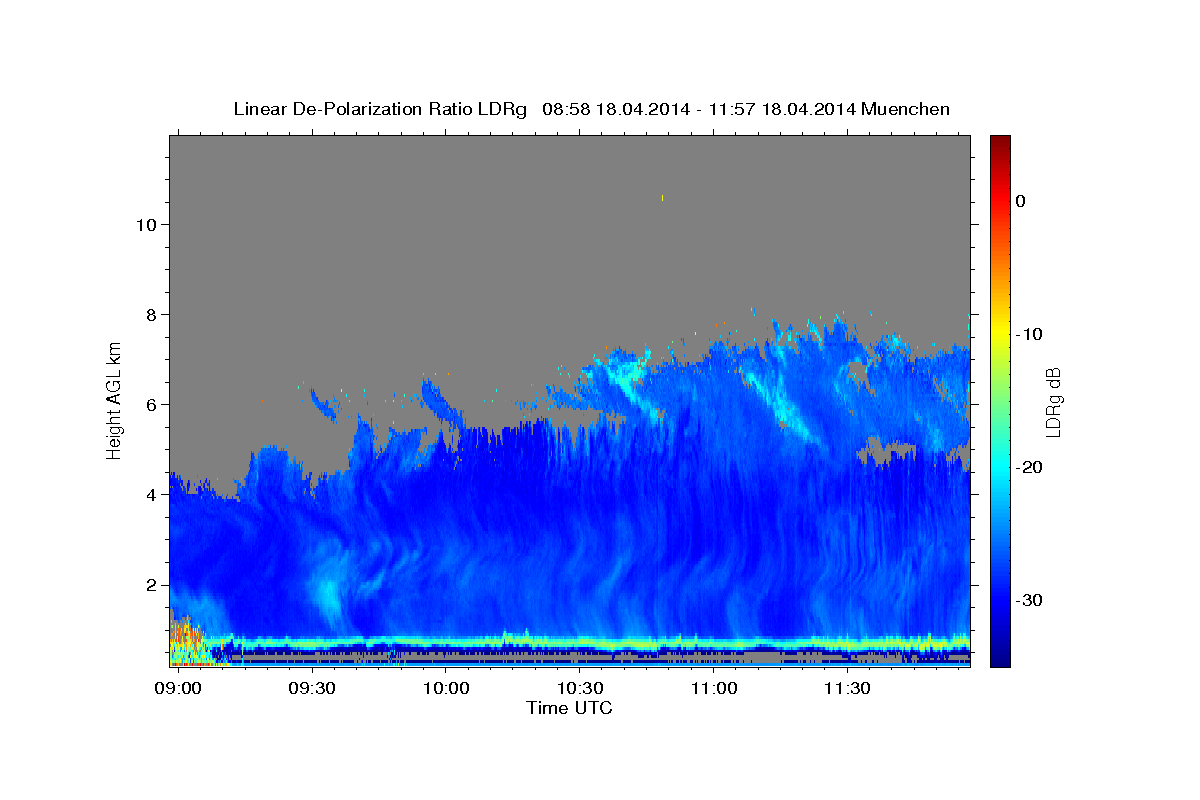Click the 11:00 time tick label
The image size is (1200, 800).
pos(714,689)
